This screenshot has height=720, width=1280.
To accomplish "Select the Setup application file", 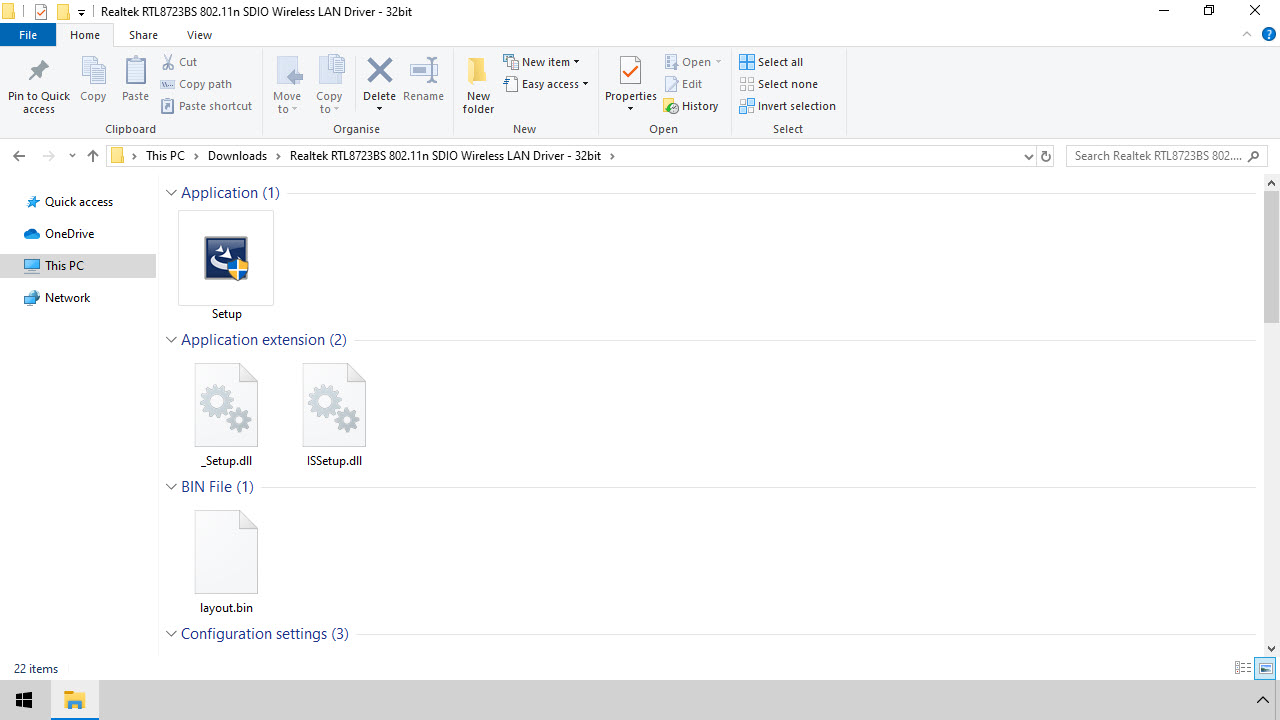I will [x=226, y=266].
